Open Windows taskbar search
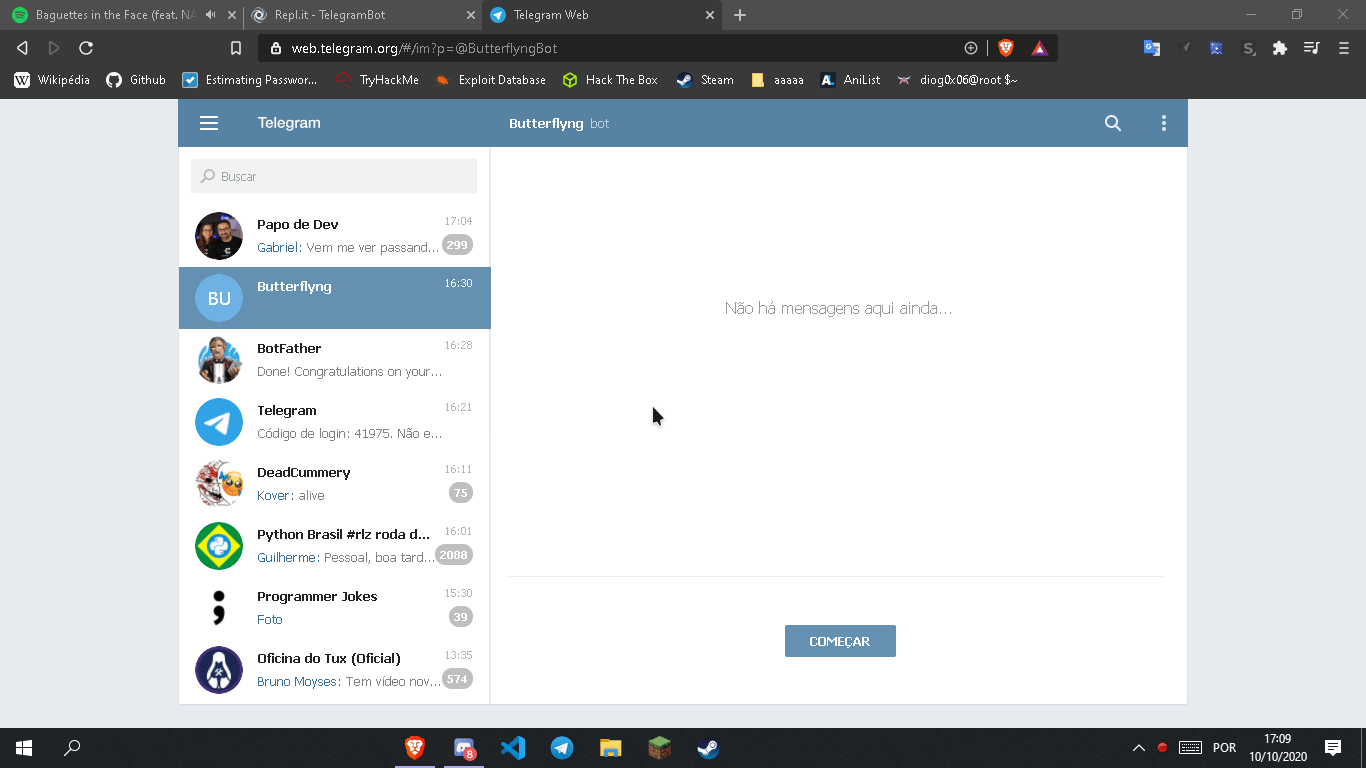The image size is (1366, 768). (72, 748)
